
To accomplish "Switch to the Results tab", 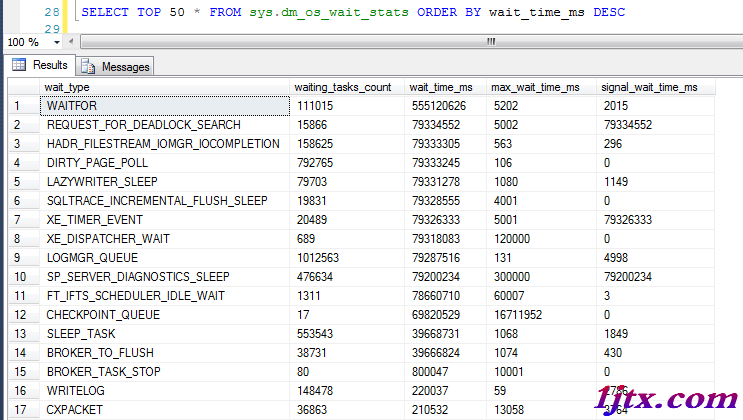I will (x=40, y=65).
